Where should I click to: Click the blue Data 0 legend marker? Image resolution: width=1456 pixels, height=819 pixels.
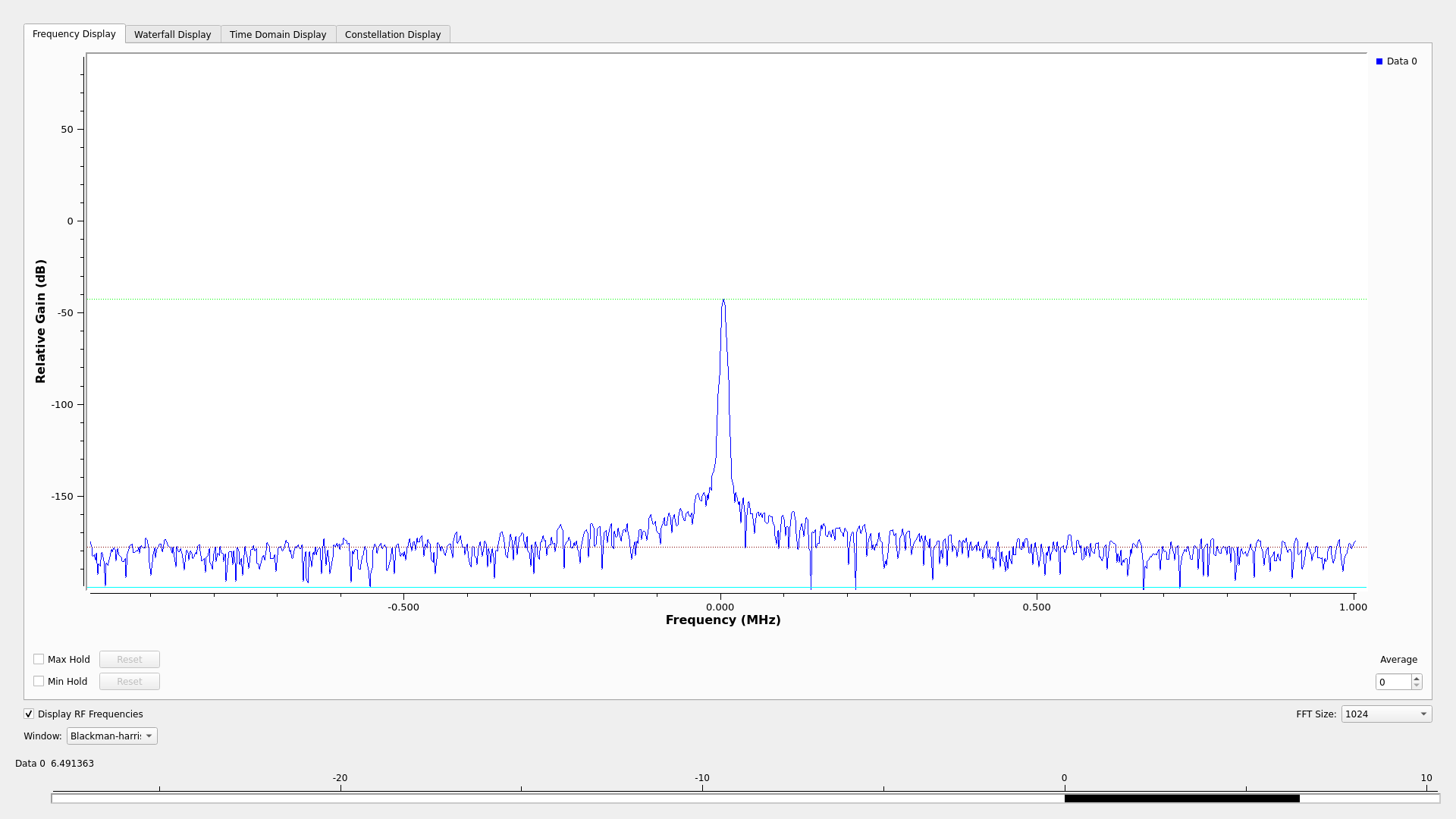(1379, 61)
